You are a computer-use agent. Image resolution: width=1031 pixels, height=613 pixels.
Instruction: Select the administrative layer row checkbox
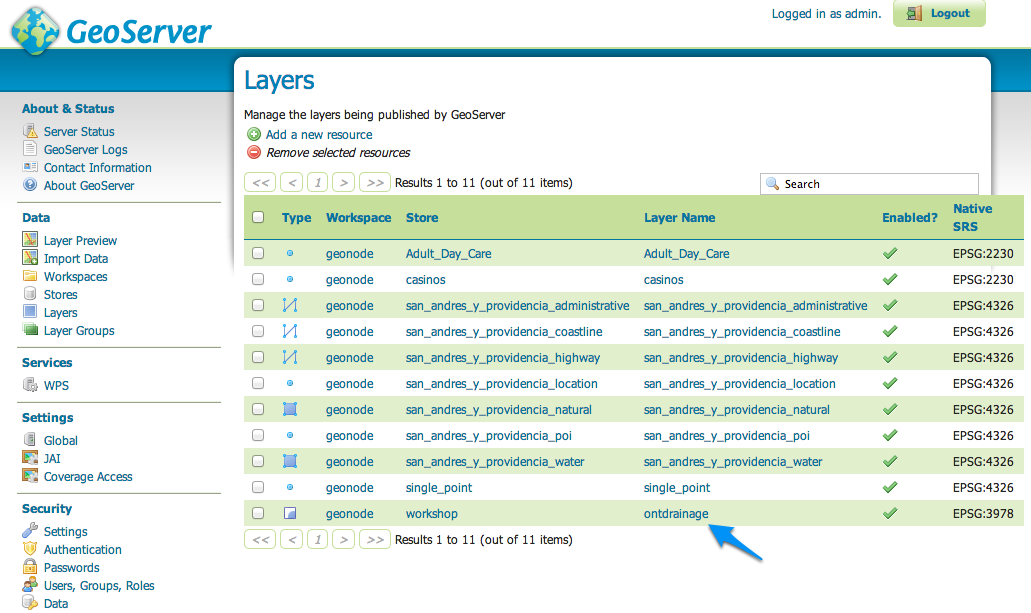coord(258,305)
